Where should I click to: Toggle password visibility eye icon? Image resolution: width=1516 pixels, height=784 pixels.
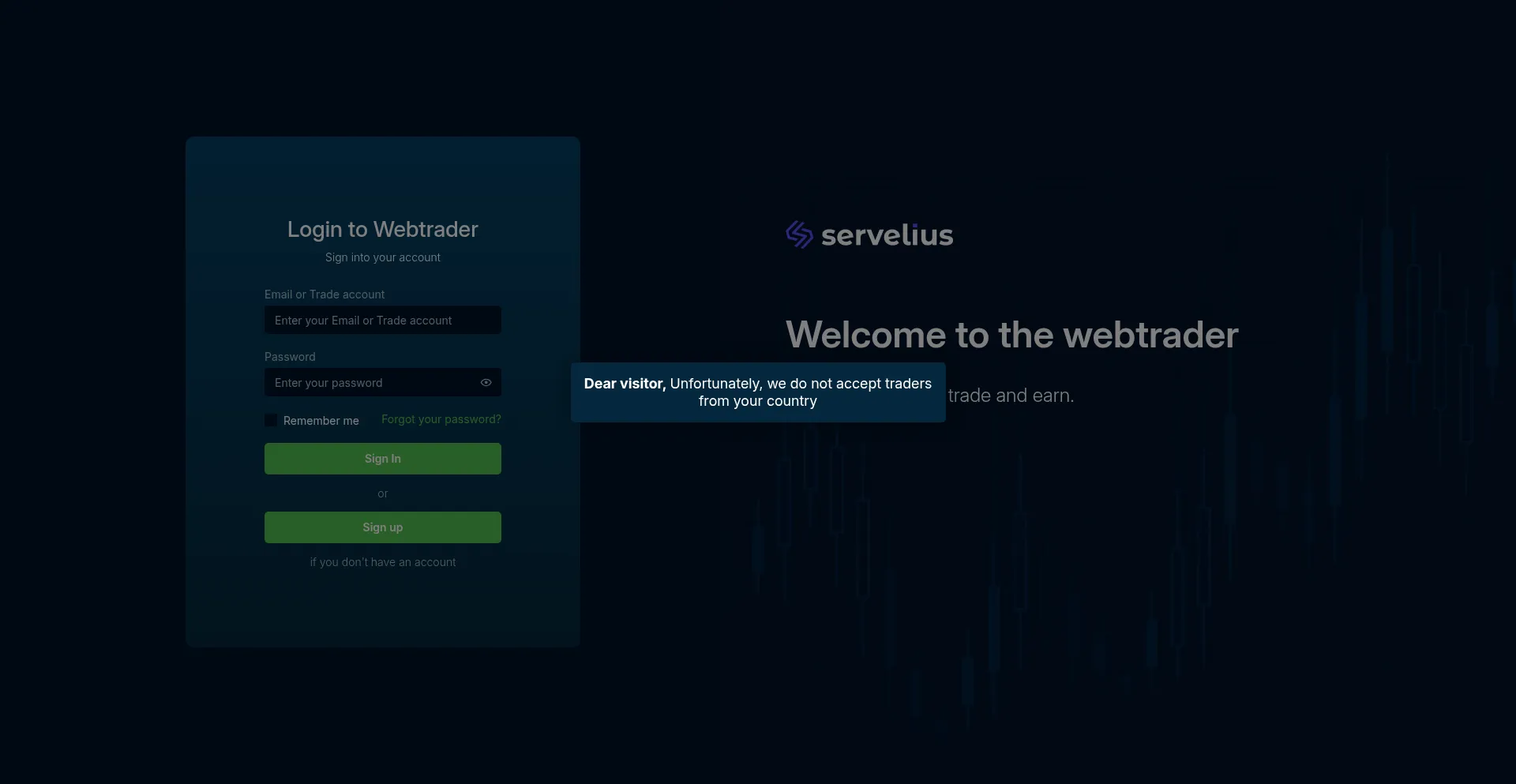(x=486, y=383)
